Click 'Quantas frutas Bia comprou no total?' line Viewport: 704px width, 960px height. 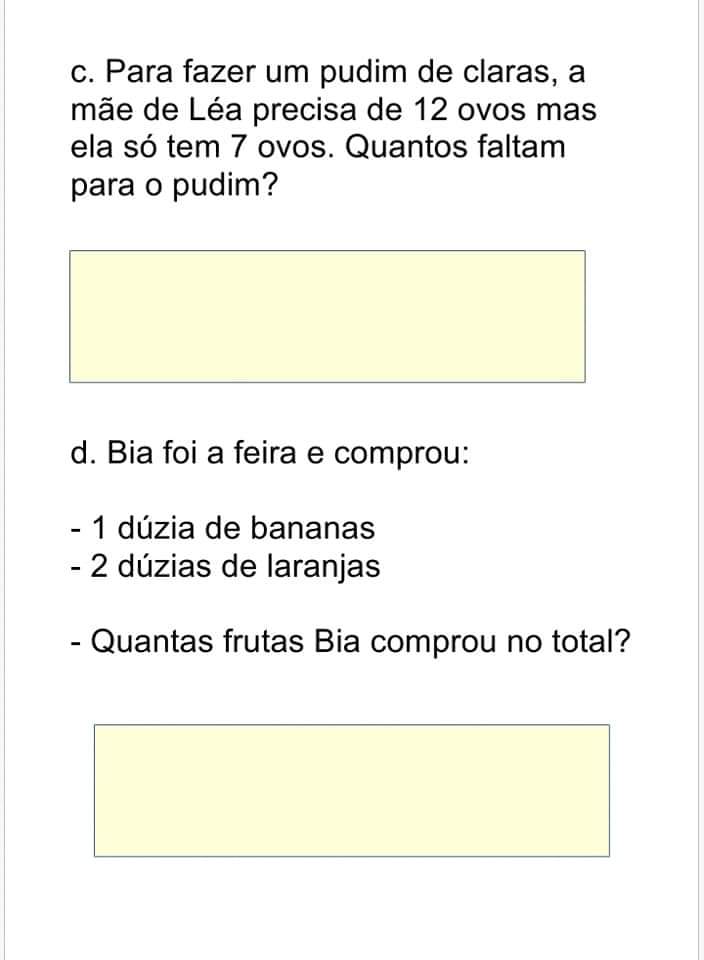(x=350, y=640)
